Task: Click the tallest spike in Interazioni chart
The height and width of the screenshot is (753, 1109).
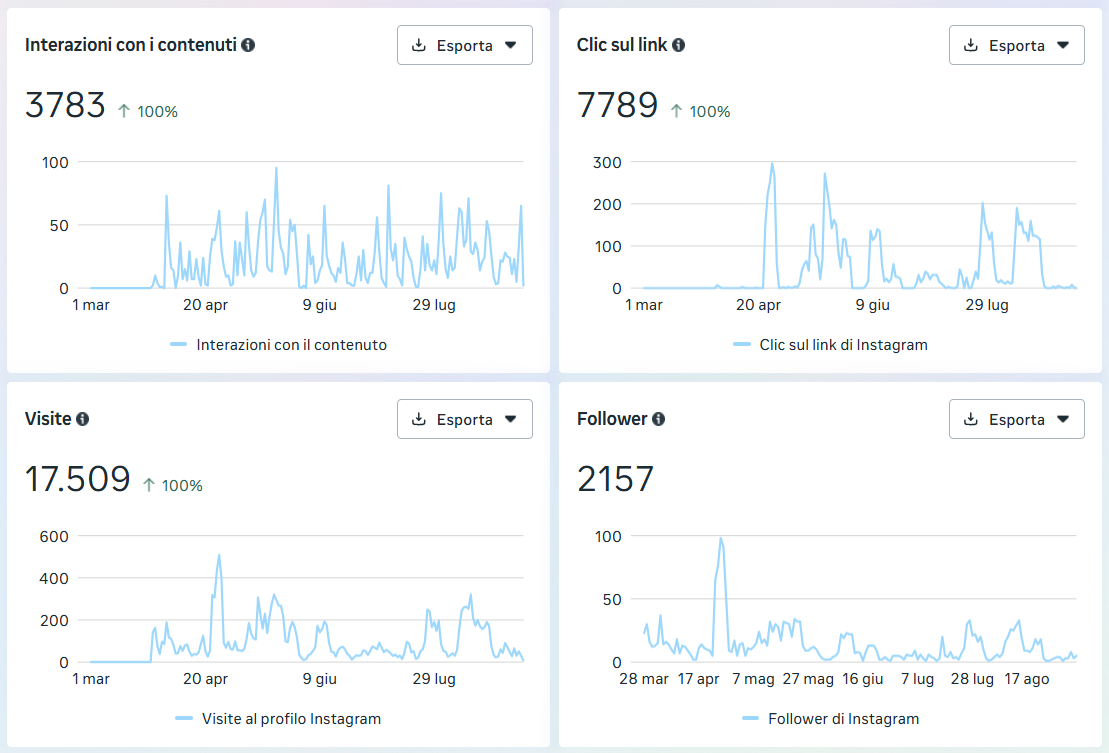Action: tap(276, 168)
